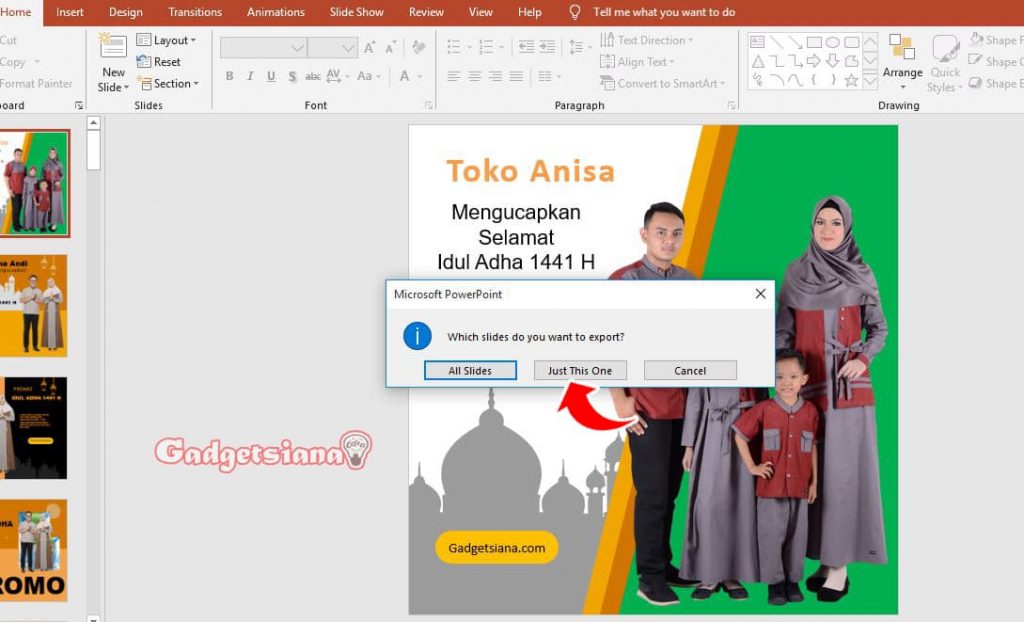The width and height of the screenshot is (1024, 622).
Task: Open the Section dropdown menu
Action: tap(168, 84)
